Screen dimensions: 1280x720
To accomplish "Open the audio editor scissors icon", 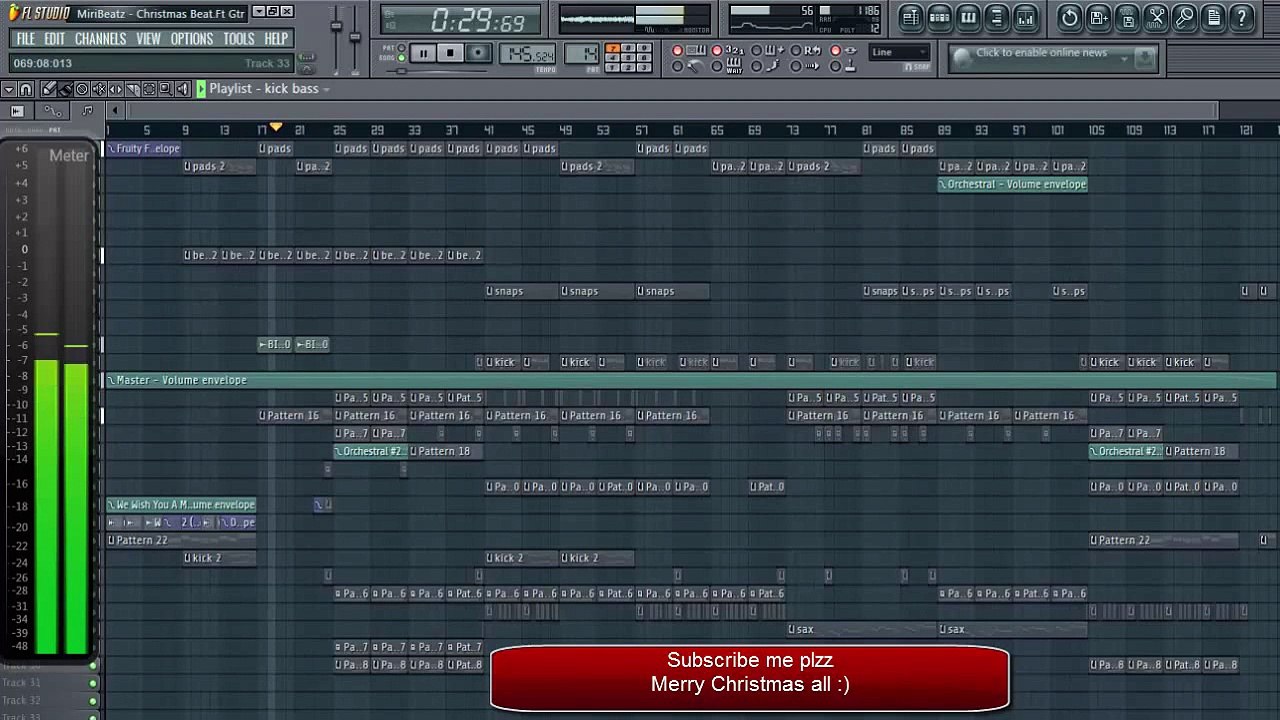I will coord(1157,17).
